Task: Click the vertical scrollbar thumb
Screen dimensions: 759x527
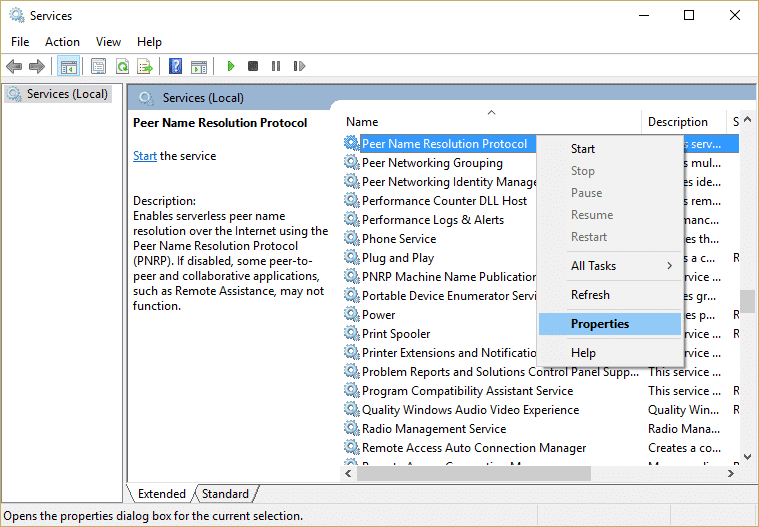Action: coord(747,301)
